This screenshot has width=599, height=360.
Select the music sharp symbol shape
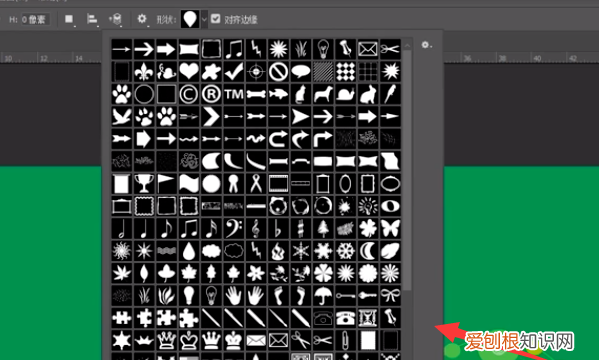tap(301, 228)
